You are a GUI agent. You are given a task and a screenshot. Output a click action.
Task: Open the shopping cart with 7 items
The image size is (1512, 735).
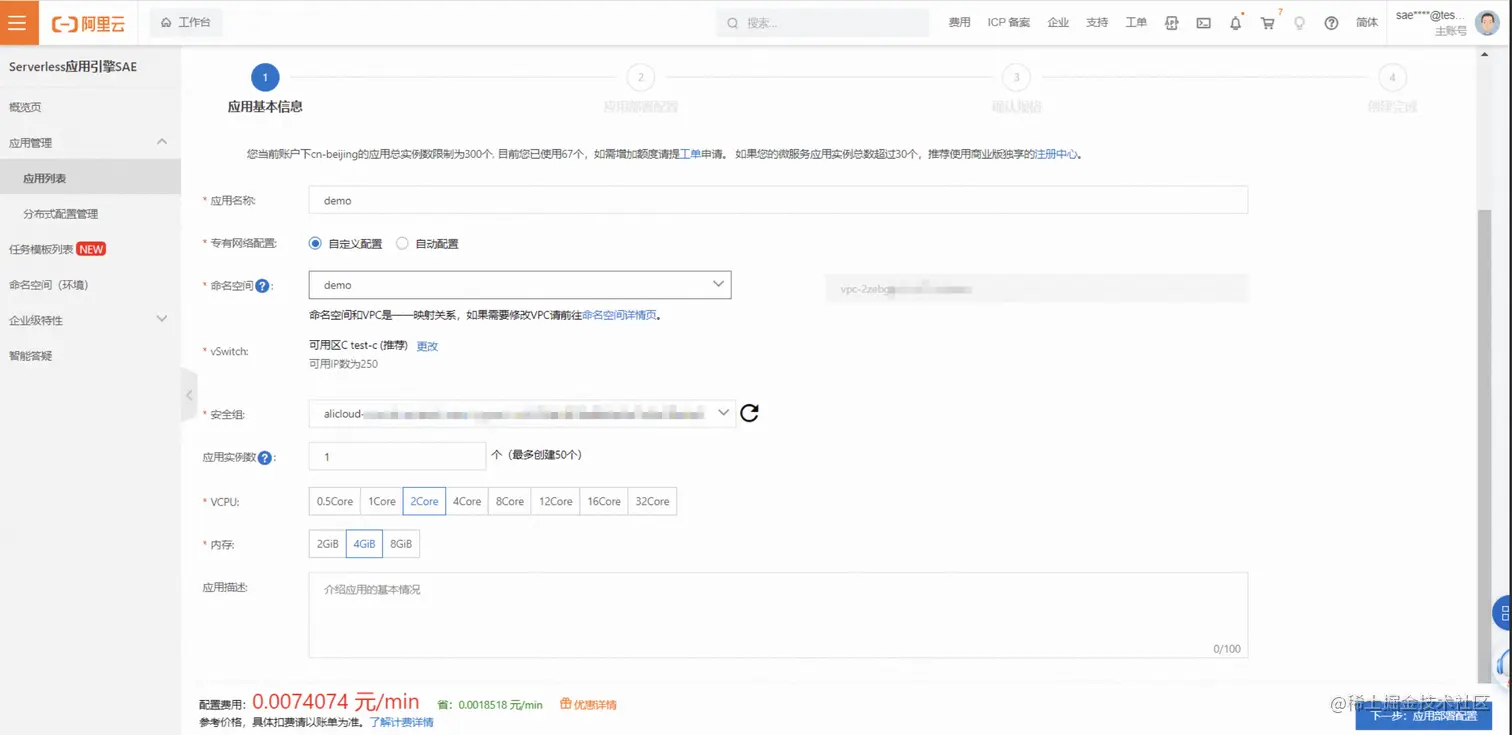(x=1267, y=22)
